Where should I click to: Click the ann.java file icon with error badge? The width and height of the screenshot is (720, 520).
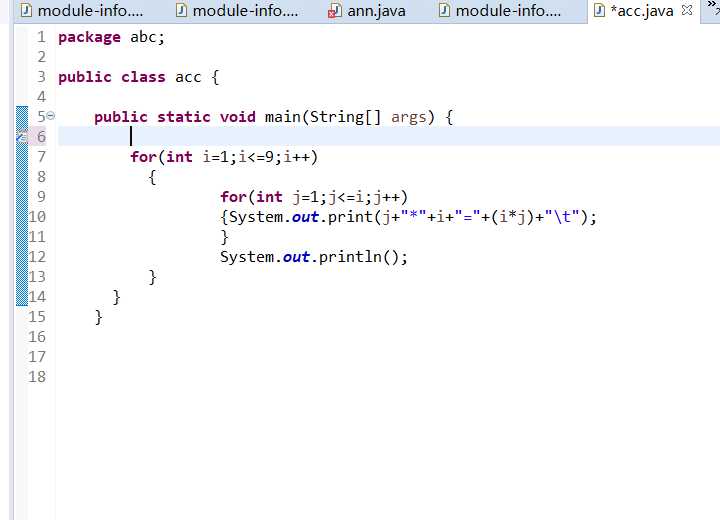coord(335,11)
